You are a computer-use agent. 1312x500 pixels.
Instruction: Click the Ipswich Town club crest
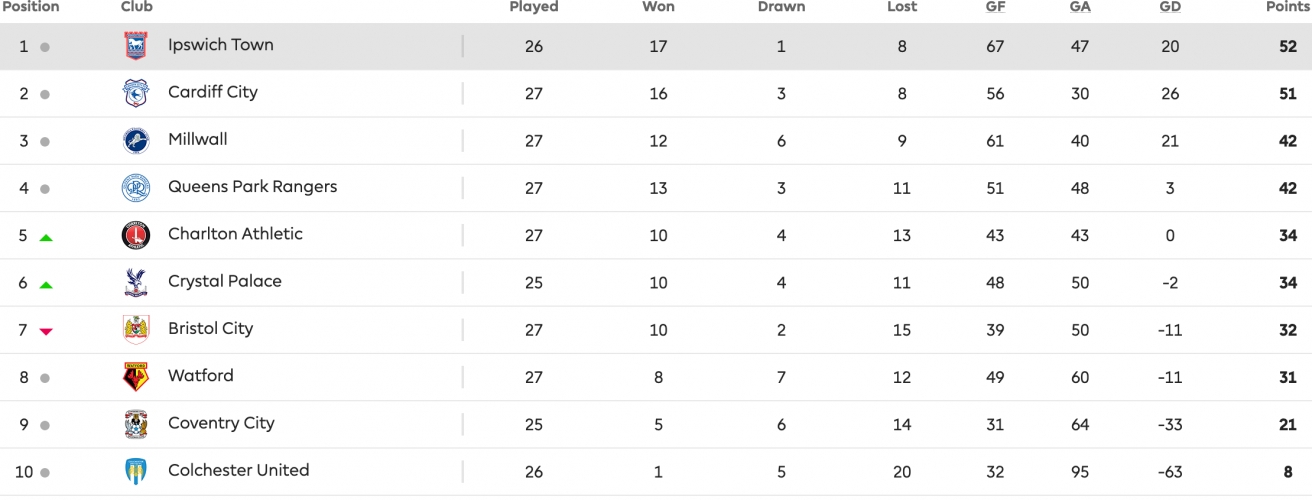point(136,46)
